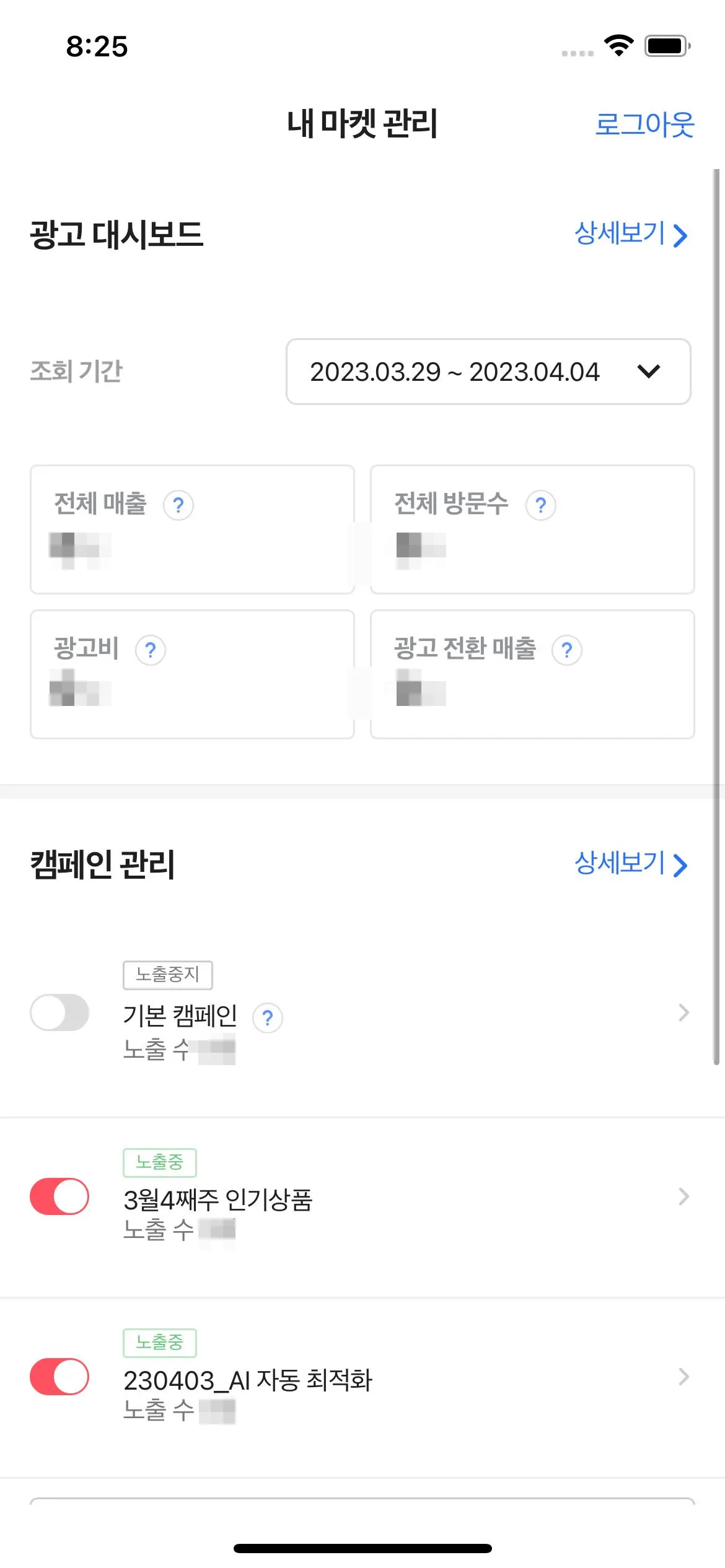
Task: Open 230403_AI 자동 최적화 via right chevron
Action: point(683,1377)
